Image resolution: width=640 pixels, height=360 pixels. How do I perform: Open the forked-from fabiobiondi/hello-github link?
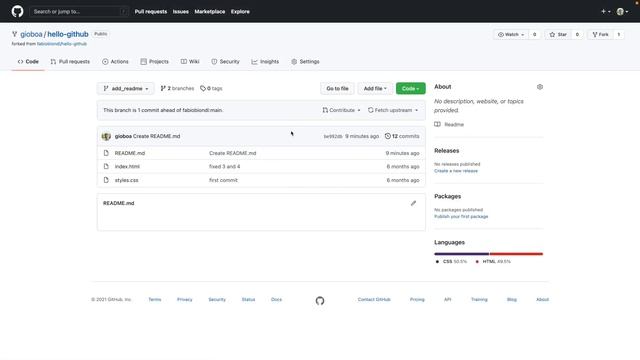click(62, 44)
